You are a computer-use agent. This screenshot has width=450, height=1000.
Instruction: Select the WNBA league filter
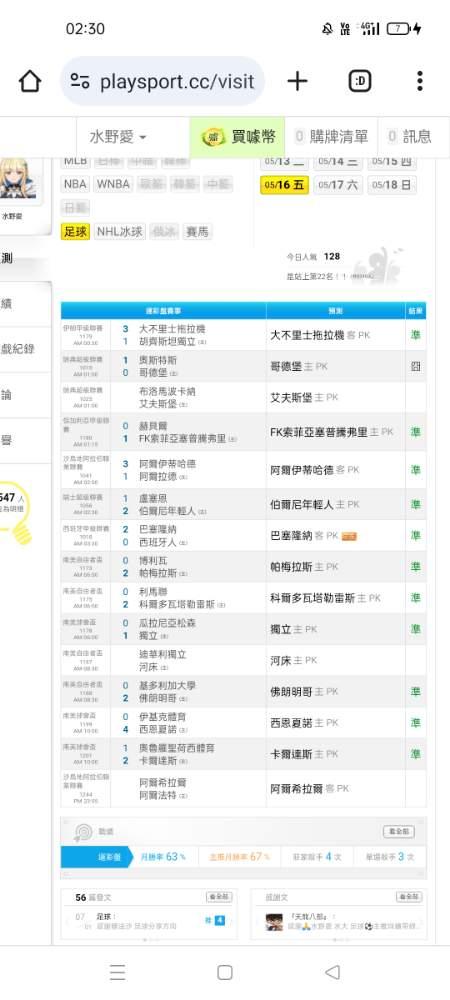pyautogui.click(x=113, y=184)
